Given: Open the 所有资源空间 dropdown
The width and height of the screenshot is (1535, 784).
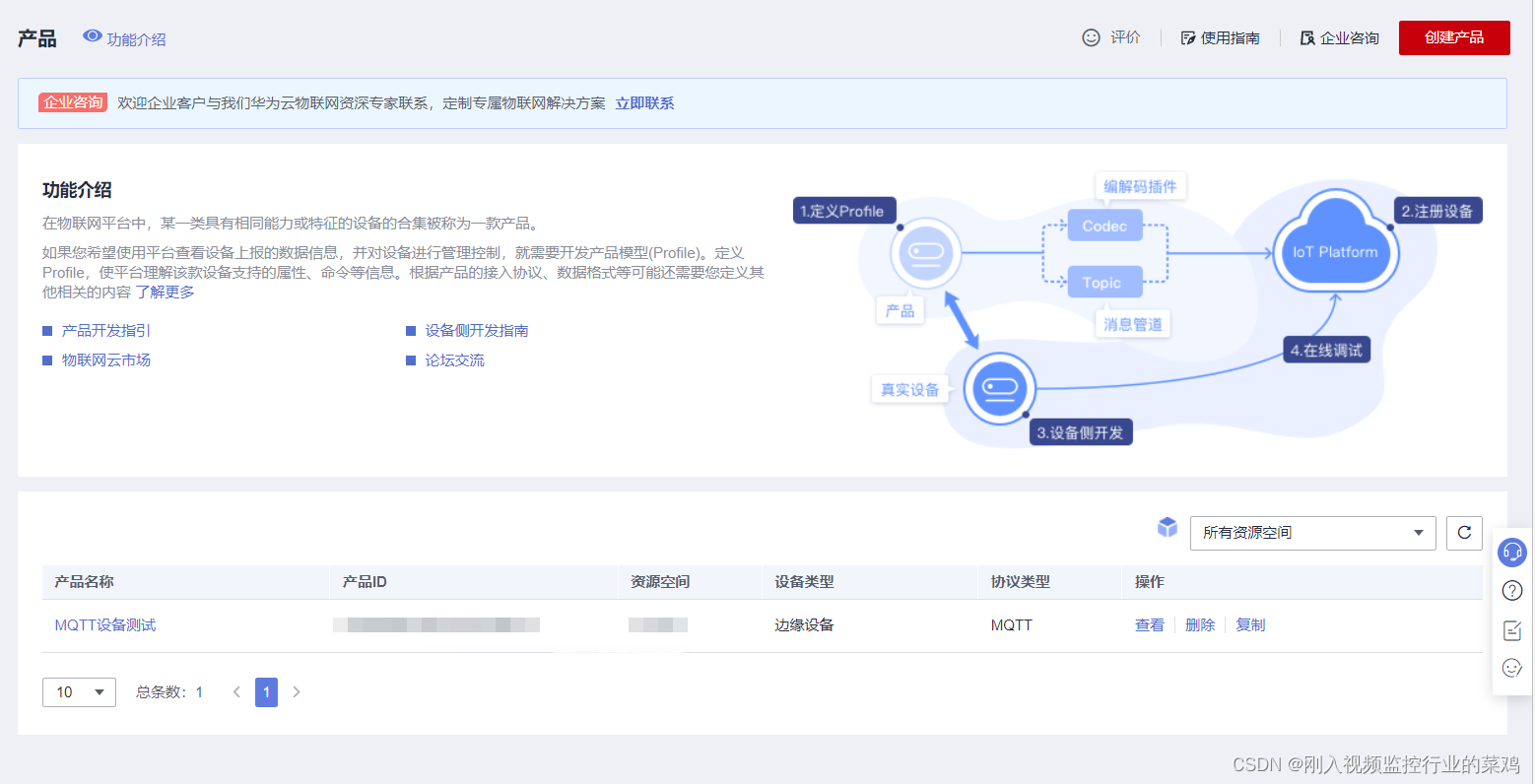Looking at the screenshot, I should tap(1312, 533).
